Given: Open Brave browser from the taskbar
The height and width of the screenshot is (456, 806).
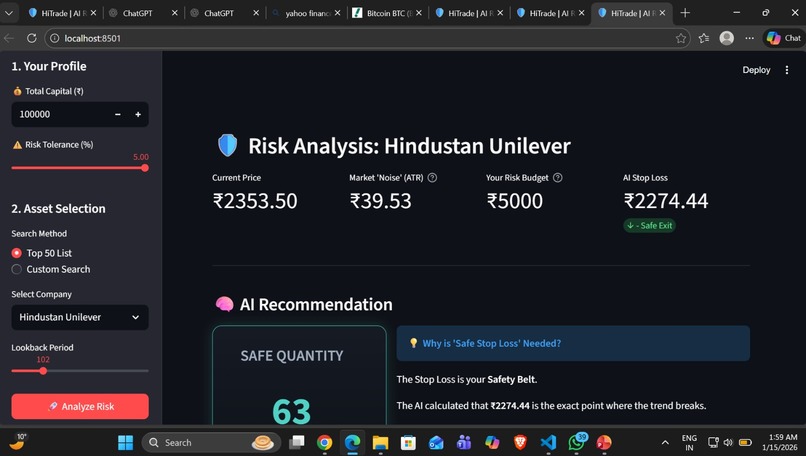Looking at the screenshot, I should click(520, 443).
